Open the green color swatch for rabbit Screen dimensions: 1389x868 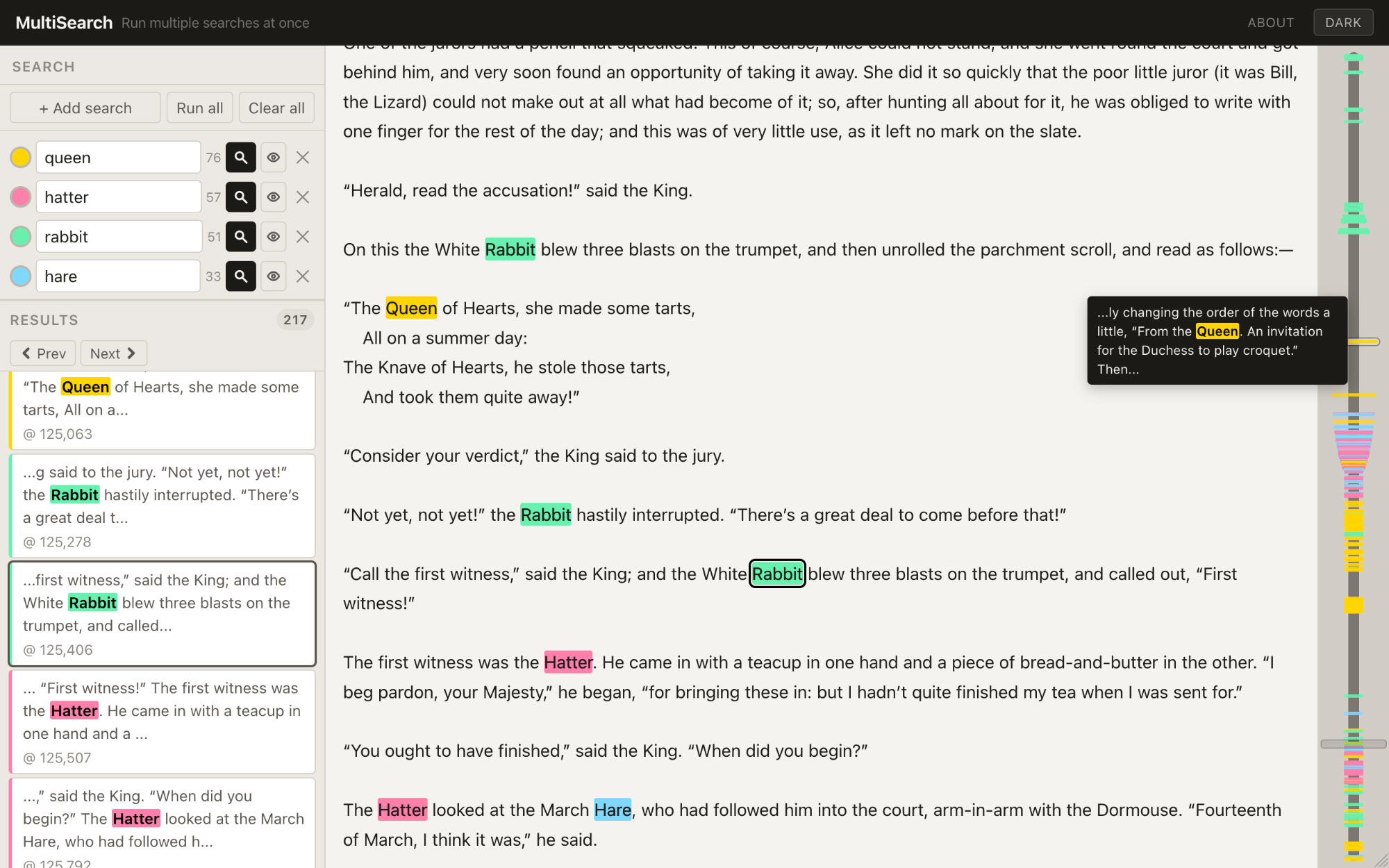click(21, 237)
